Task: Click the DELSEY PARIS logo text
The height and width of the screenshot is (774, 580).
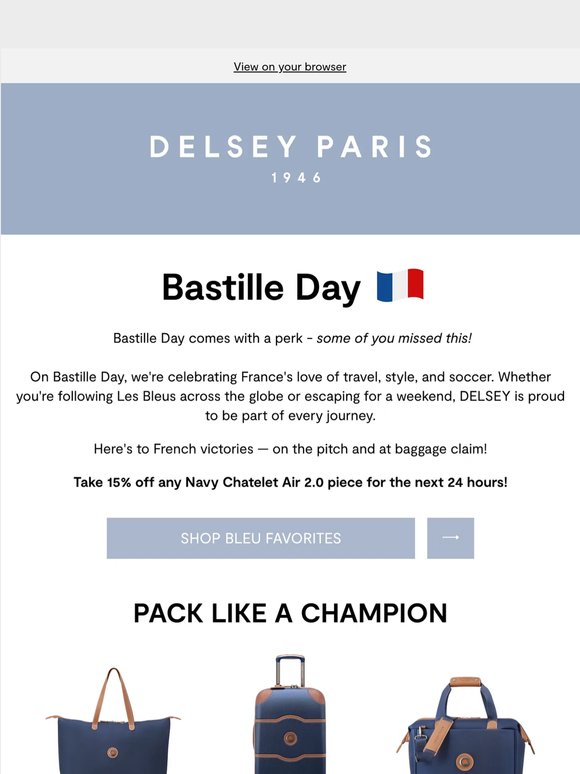Action: point(291,147)
